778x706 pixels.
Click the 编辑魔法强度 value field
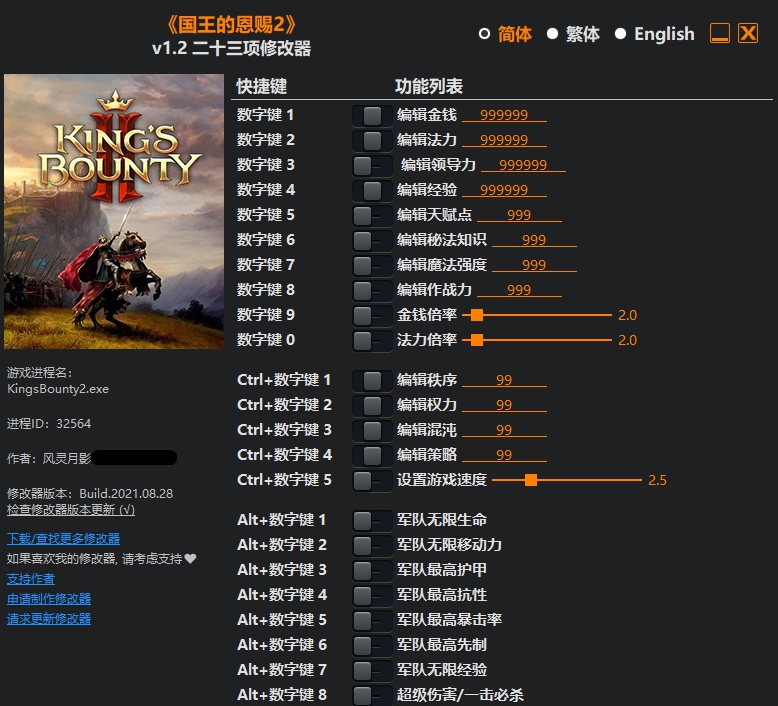[534, 265]
